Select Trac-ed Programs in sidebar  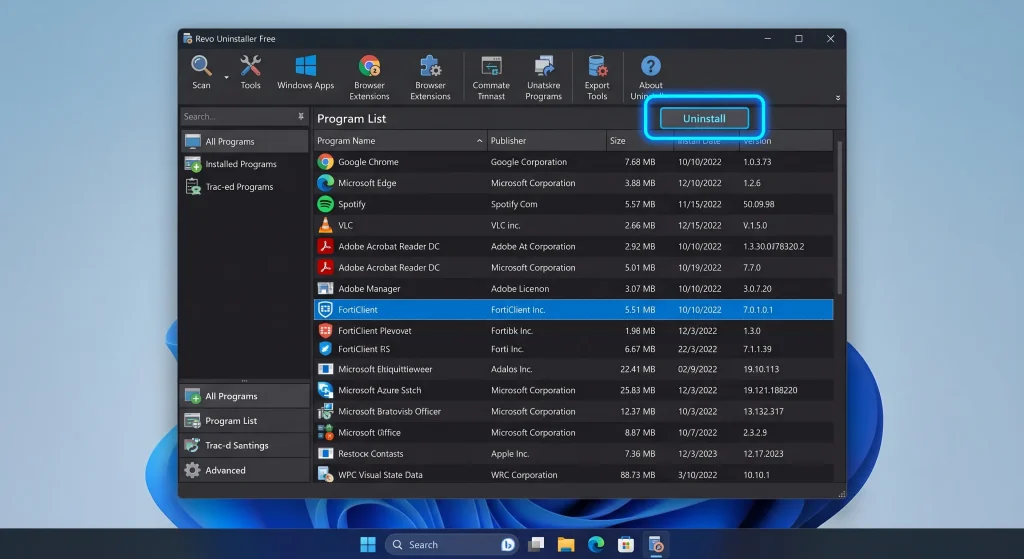245,187
